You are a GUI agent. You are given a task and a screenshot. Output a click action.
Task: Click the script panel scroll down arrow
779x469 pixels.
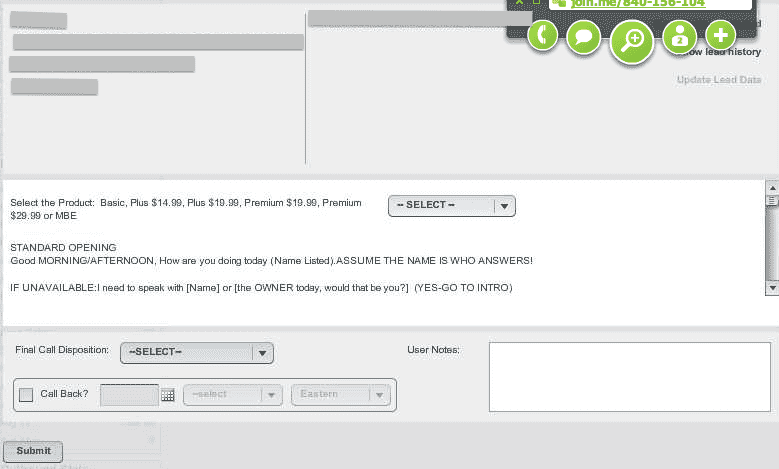(x=772, y=288)
